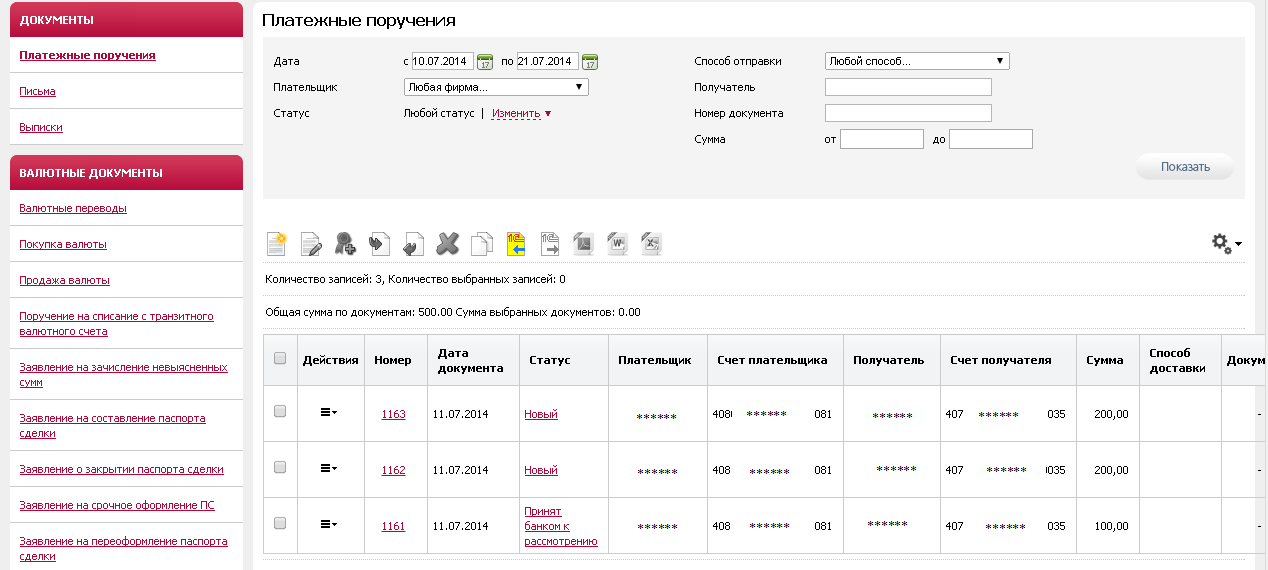Click the yellow 1C import icon
Viewport: 1268px width, 570px height.
pos(516,243)
